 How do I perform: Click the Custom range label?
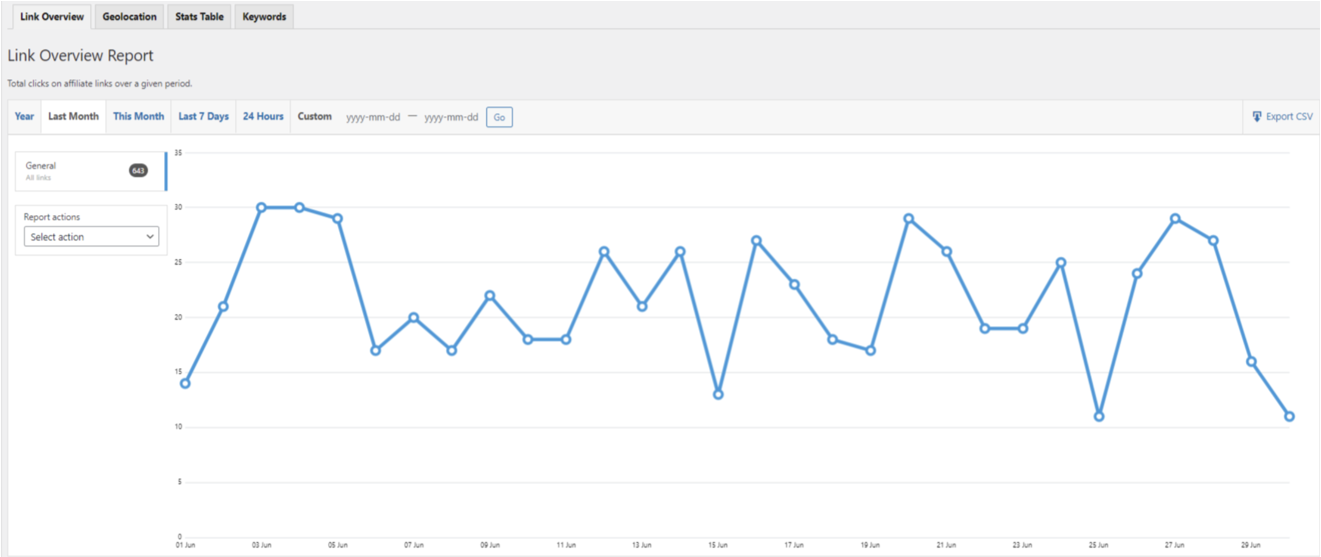pos(314,116)
